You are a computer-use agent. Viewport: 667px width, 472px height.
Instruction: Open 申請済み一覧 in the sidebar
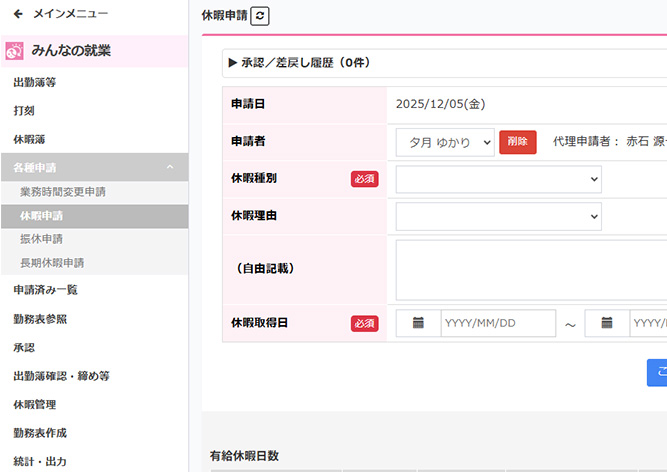[45, 290]
